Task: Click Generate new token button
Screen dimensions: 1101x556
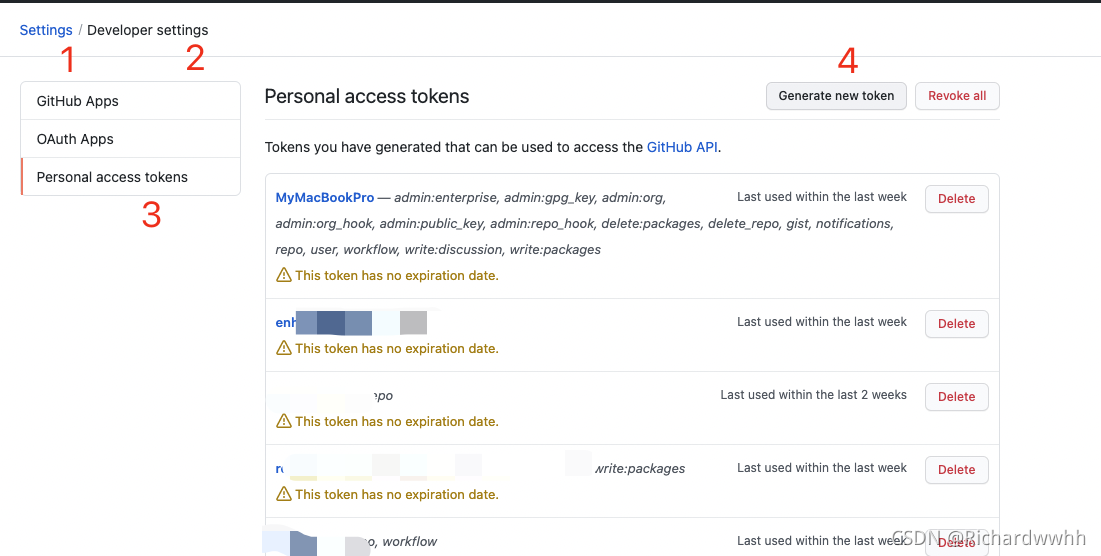Action: 836,96
